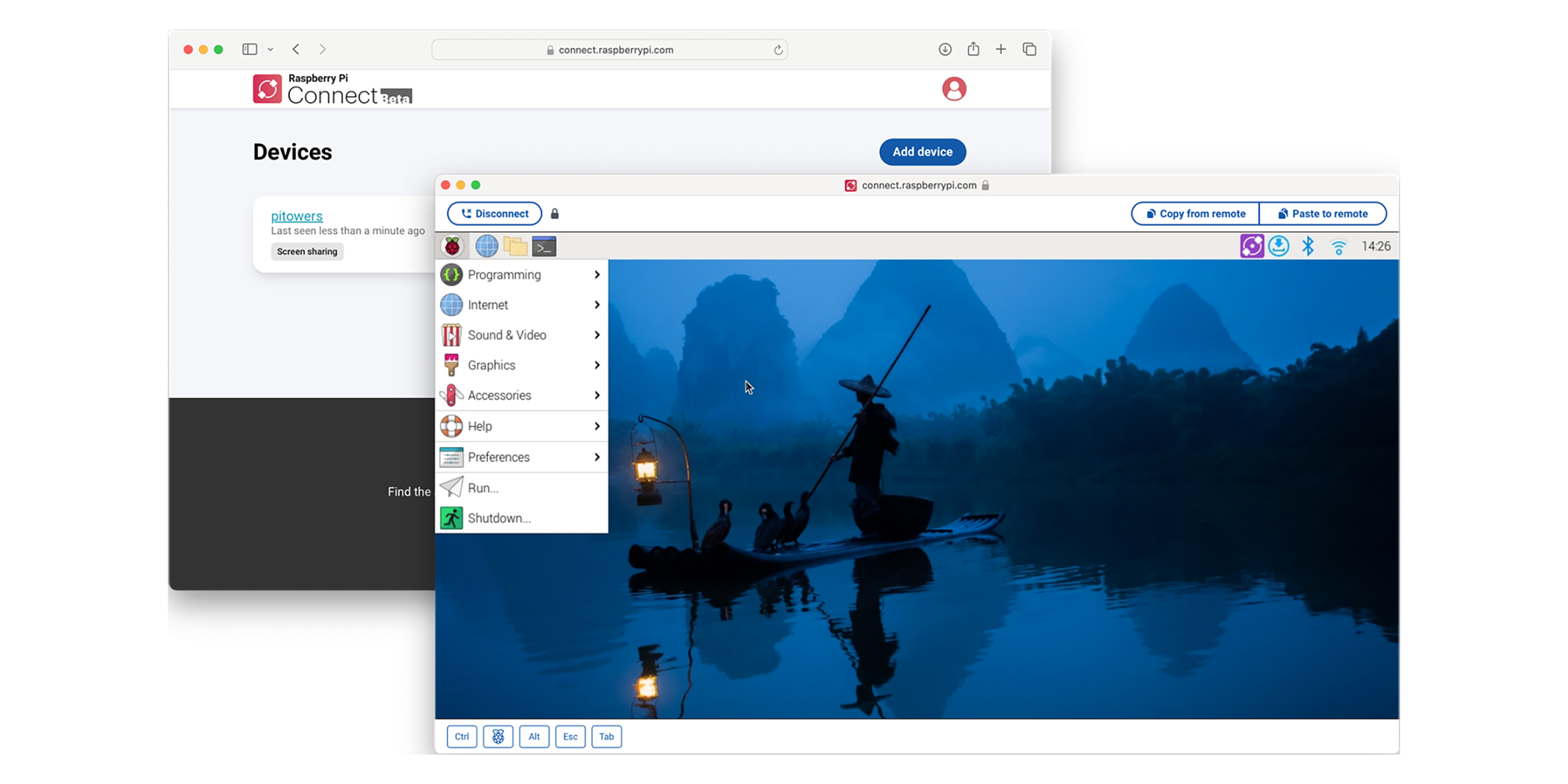Click the 14:26 clock in taskbar
The image size is (1568, 784).
tap(1375, 246)
